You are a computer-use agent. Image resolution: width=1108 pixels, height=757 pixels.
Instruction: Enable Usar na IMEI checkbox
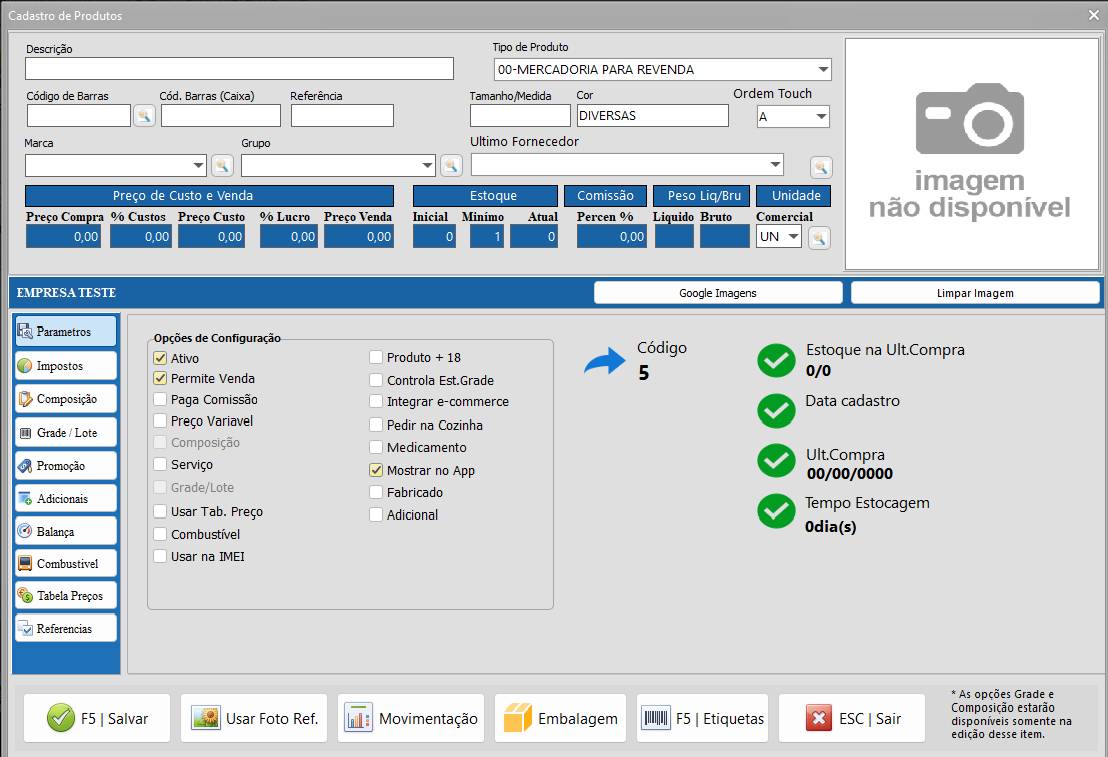tap(160, 556)
